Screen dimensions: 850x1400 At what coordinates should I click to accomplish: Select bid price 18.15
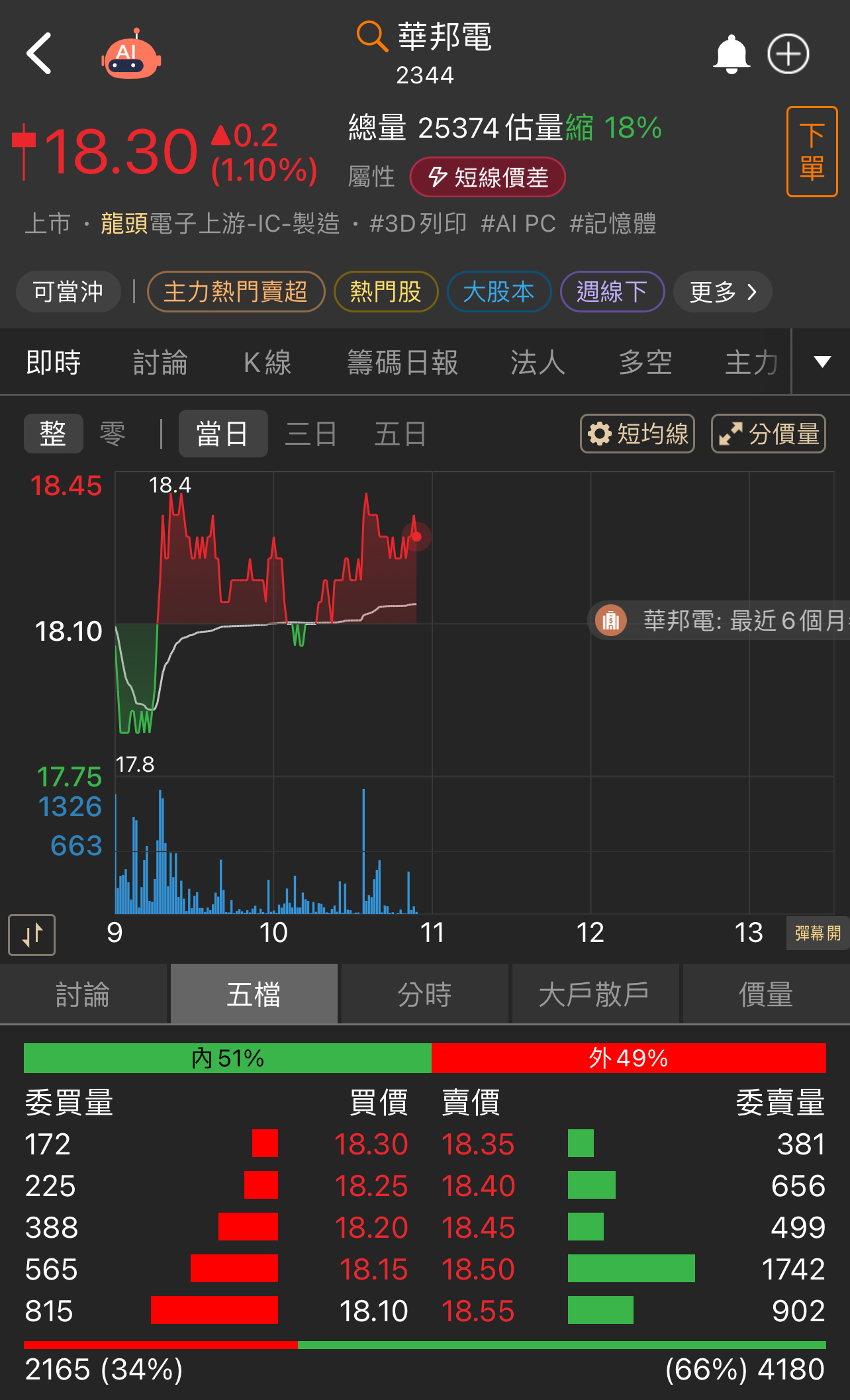[373, 1269]
